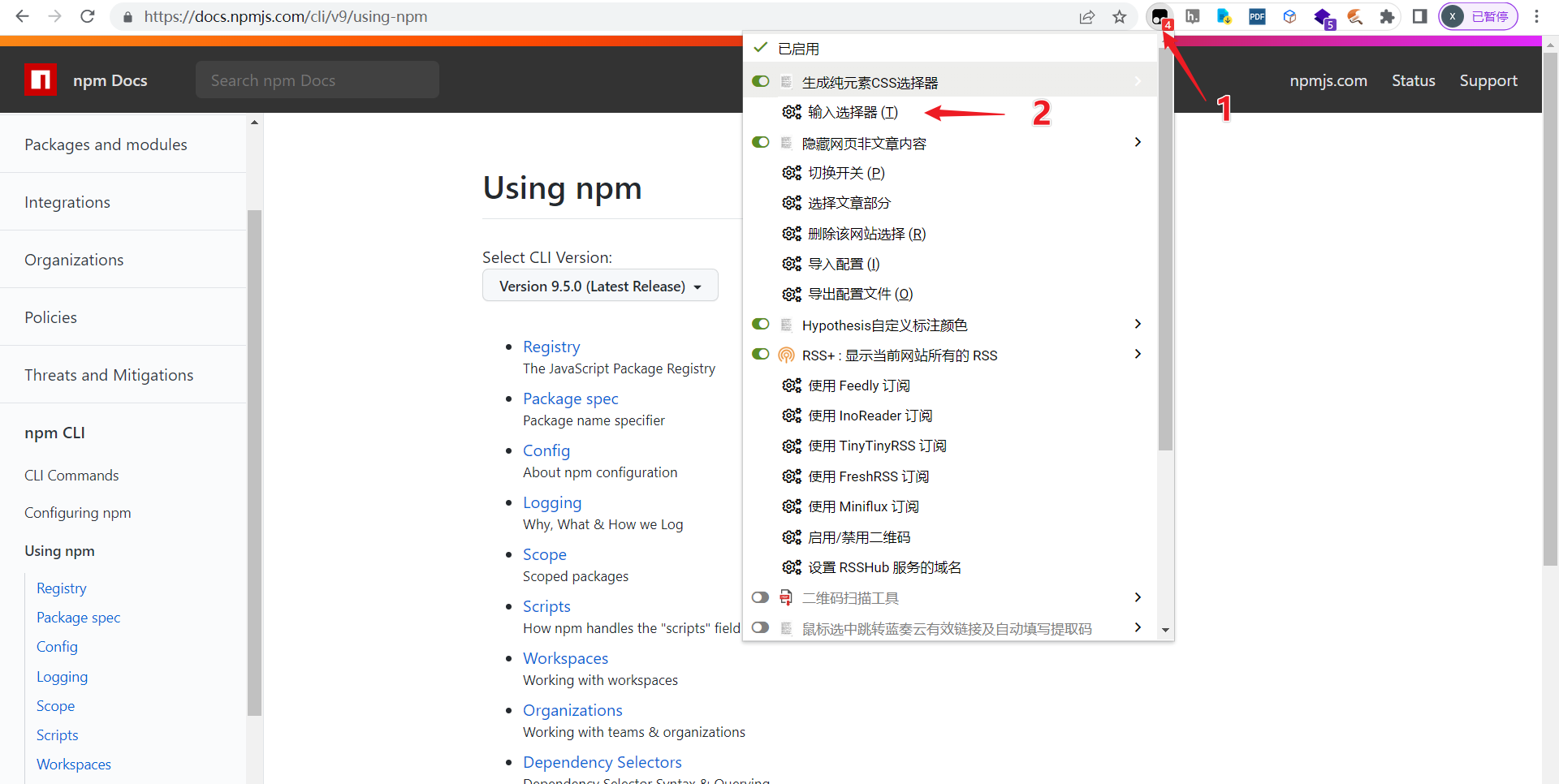This screenshot has width=1559, height=784.
Task: Click gear icon beside 设置 RSSHub 服务的域名
Action: coord(792,567)
